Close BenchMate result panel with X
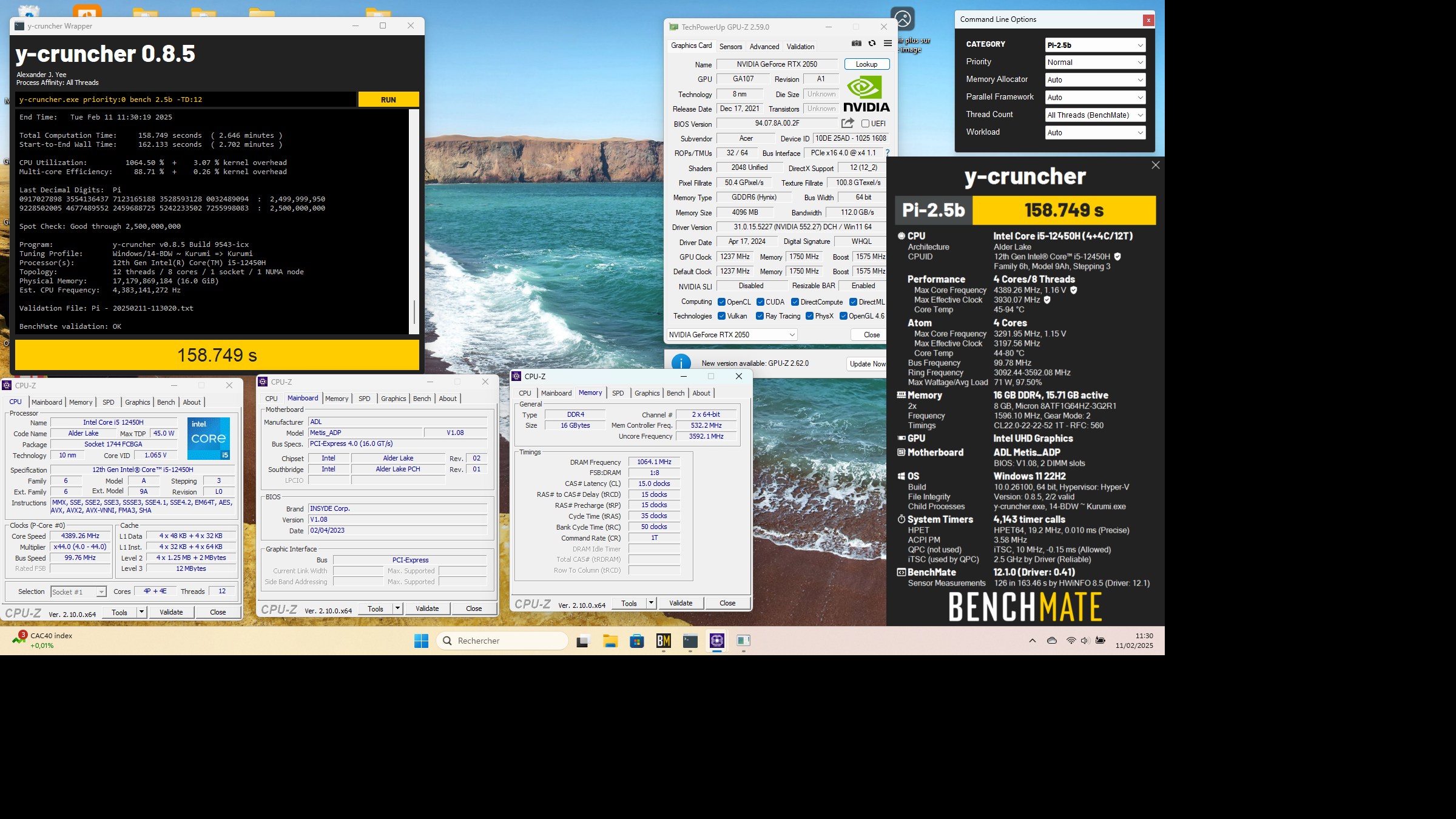This screenshot has height=819, width=1456. pos(1156,165)
